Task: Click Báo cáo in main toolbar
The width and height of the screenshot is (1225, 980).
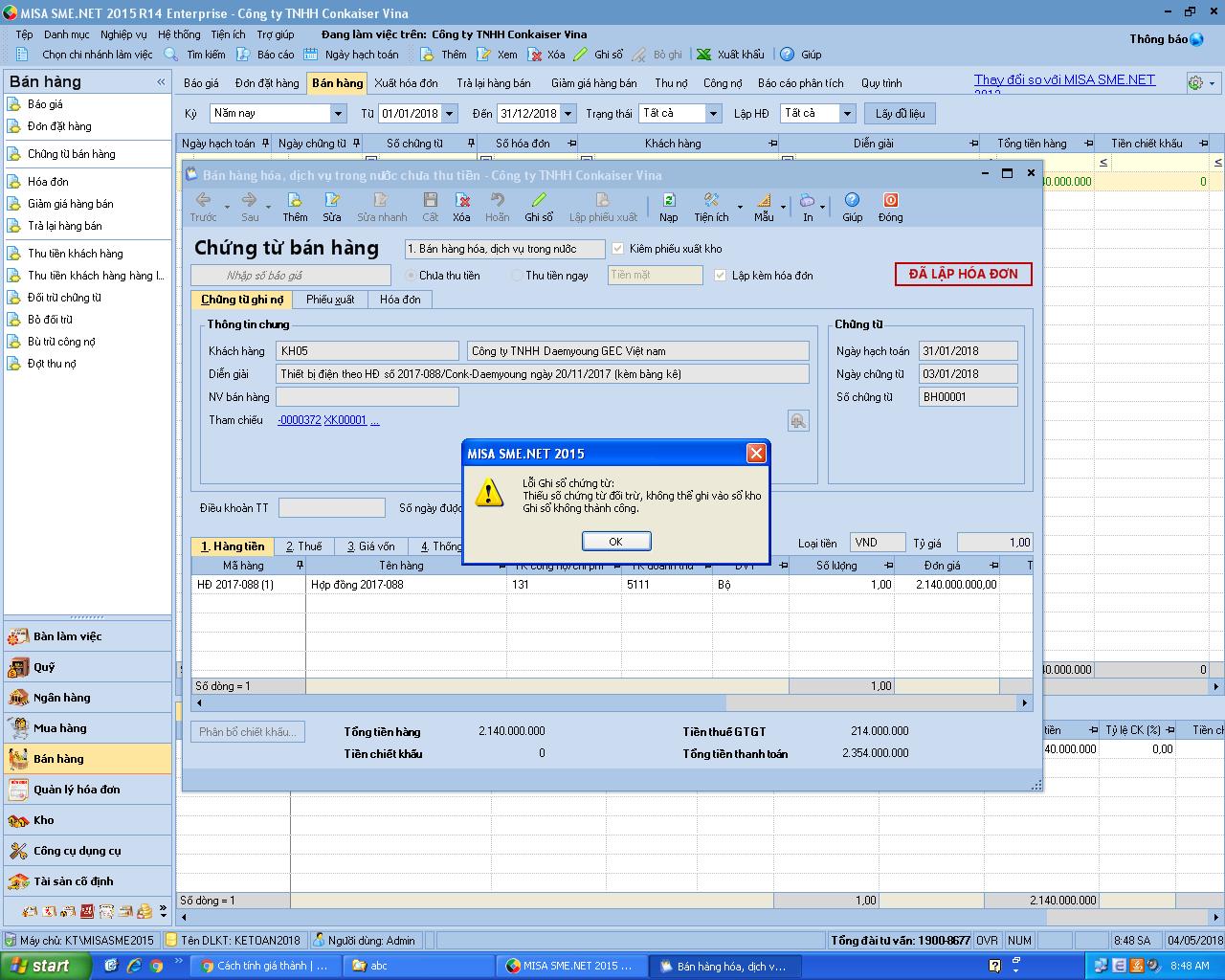Action: coord(266,55)
